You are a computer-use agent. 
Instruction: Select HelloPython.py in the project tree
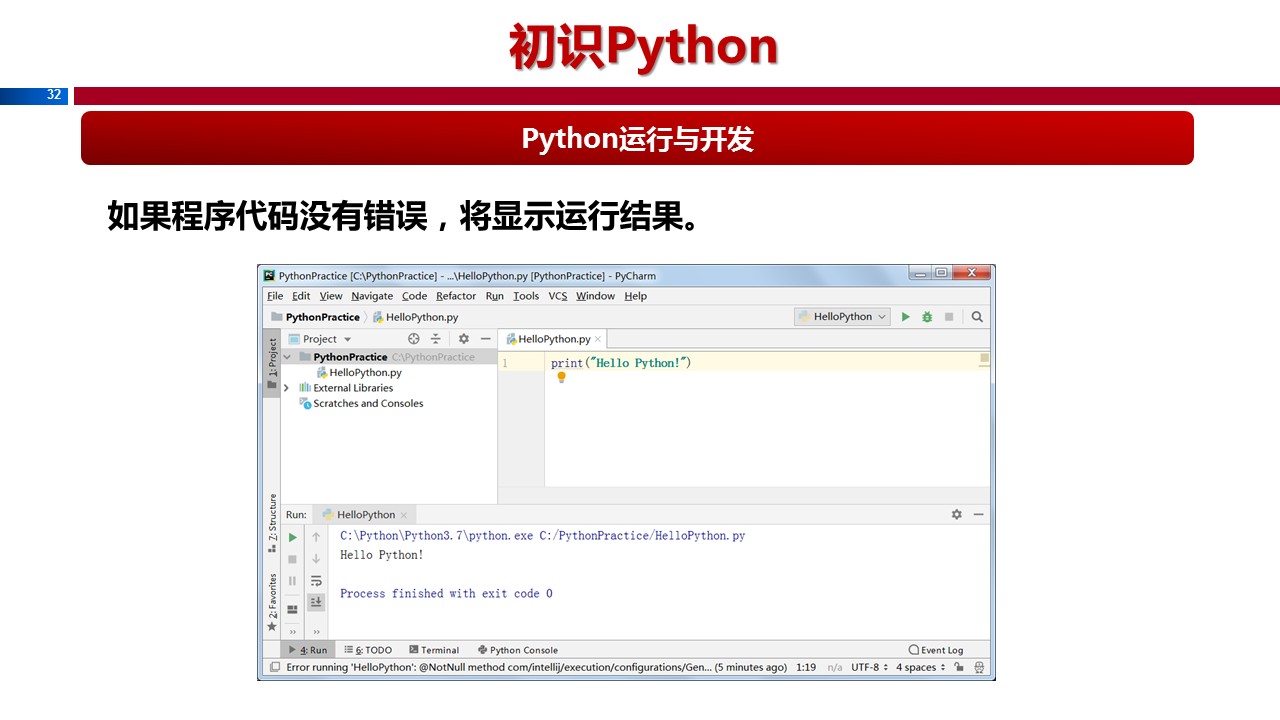click(359, 373)
